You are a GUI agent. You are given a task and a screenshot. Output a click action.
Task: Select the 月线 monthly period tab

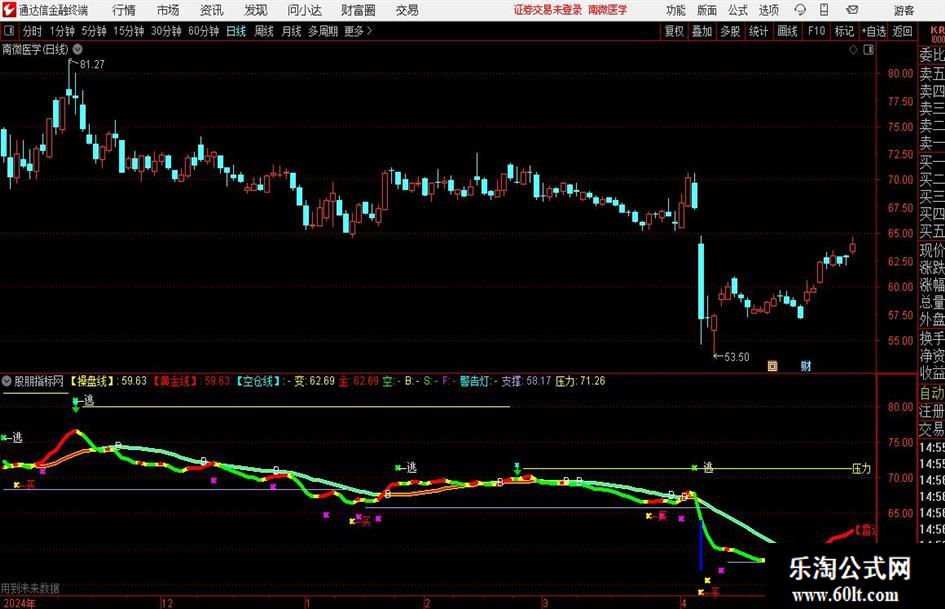pos(291,31)
